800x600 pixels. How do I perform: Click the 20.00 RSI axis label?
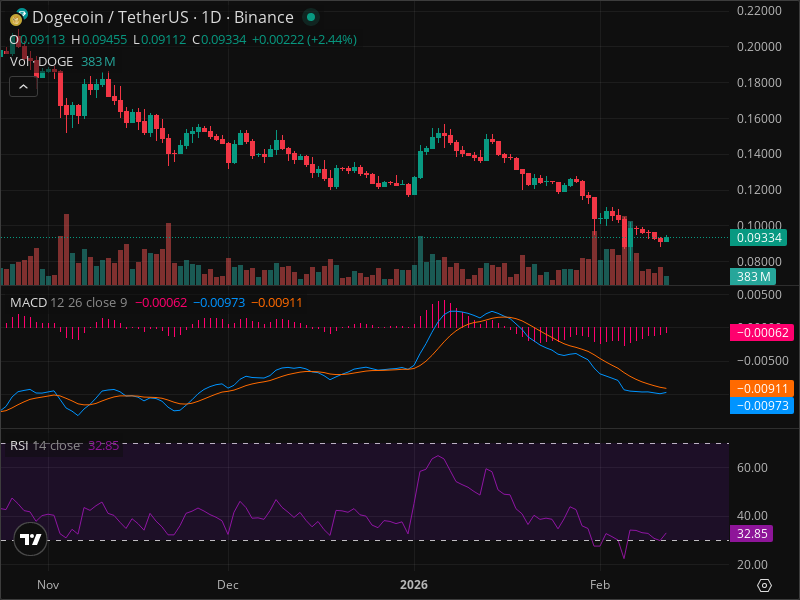pos(752,565)
